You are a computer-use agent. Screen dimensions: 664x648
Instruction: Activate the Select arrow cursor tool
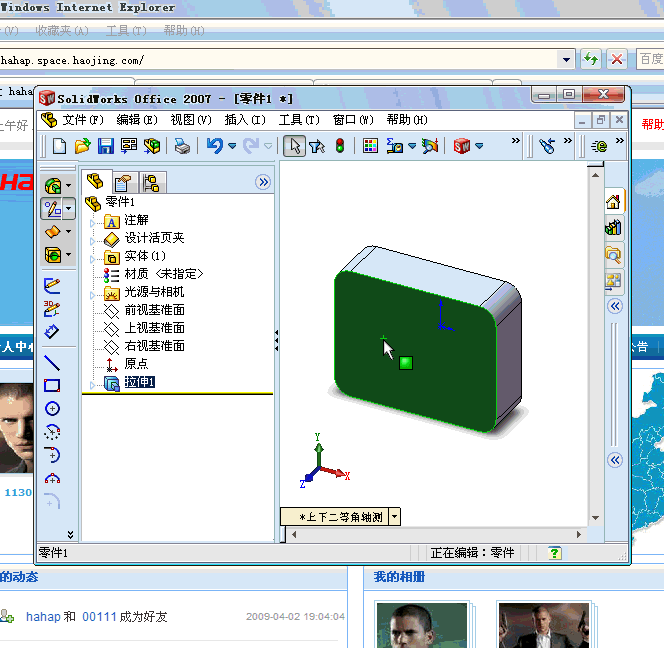click(295, 147)
